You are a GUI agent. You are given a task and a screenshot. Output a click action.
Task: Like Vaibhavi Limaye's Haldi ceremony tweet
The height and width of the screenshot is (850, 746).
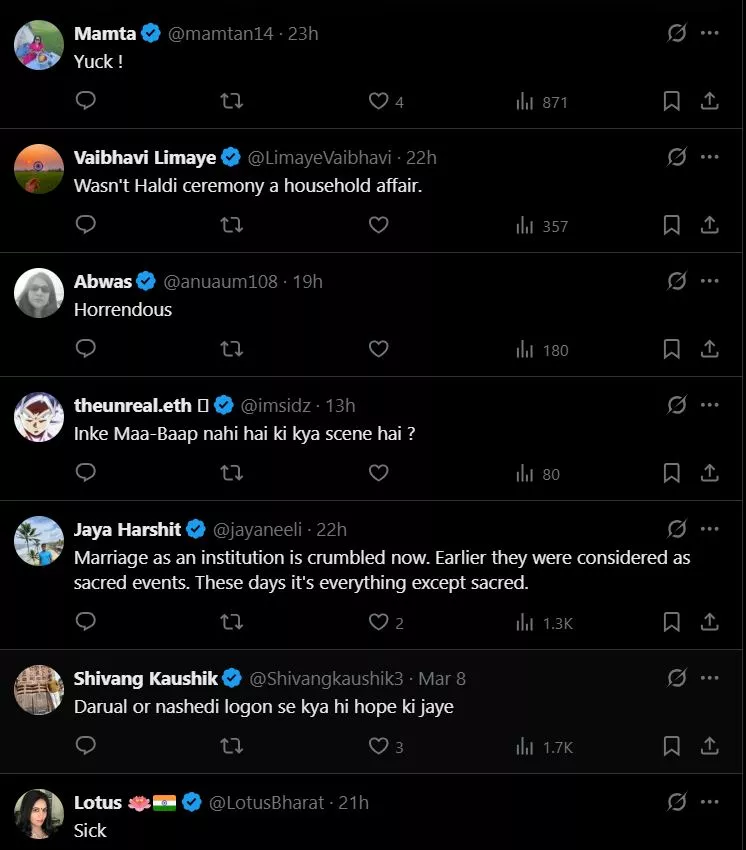(378, 225)
